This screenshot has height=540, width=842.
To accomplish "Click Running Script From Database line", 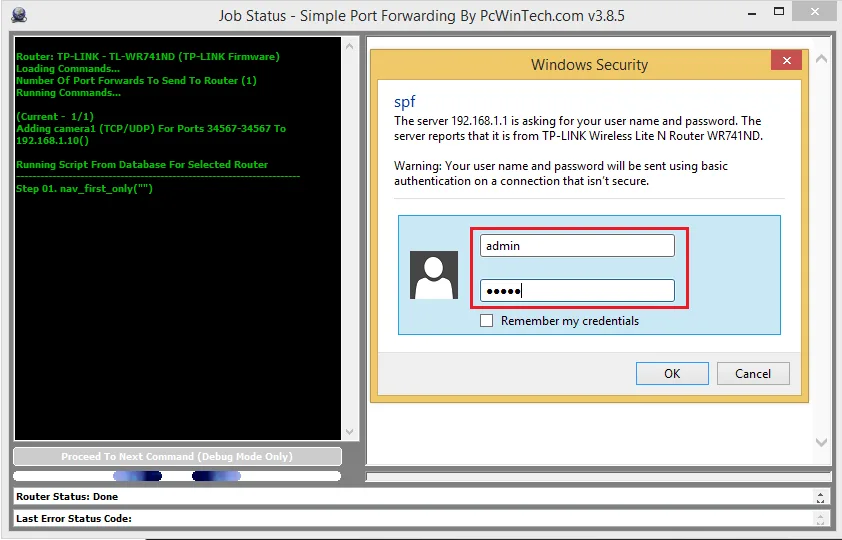I will (x=142, y=165).
